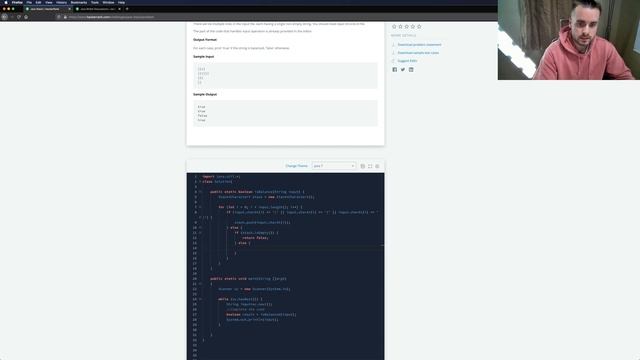Open the Bookmarks menu
Screen dimensions: 640x360
(x=79, y=2)
